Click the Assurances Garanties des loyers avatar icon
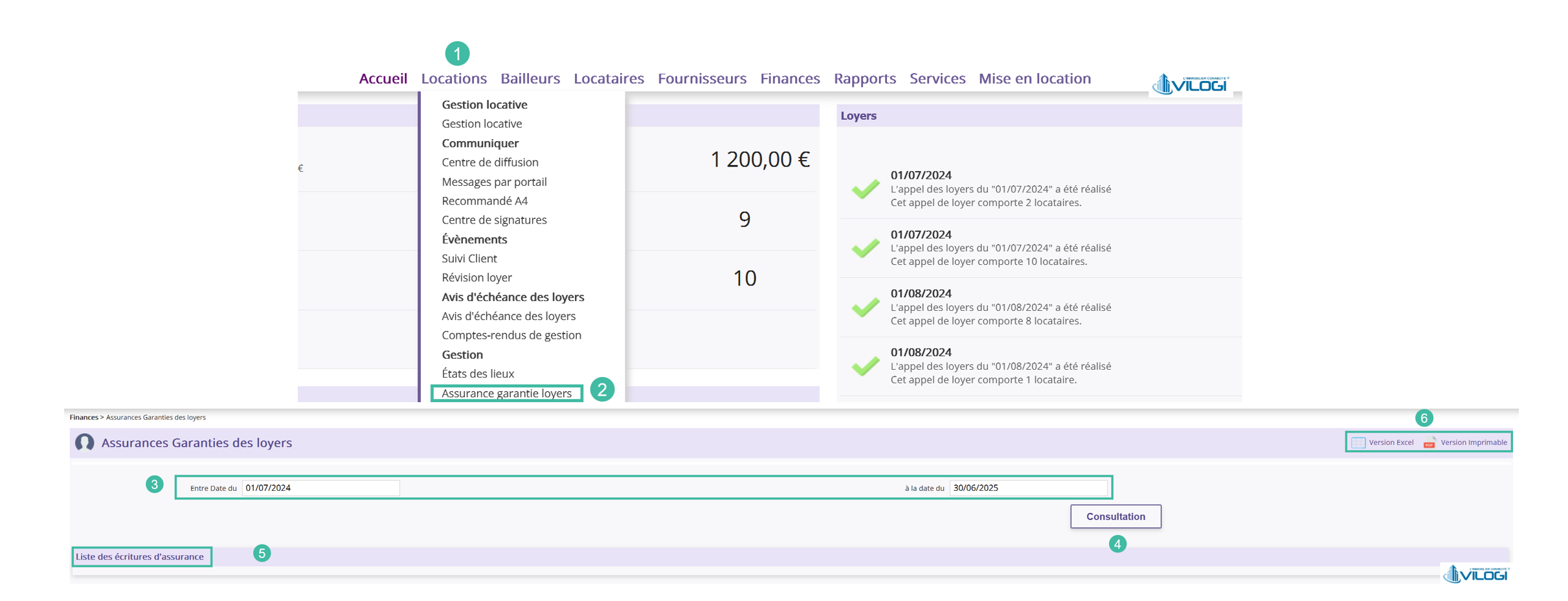Image resolution: width=1568 pixels, height=601 pixels. [85, 442]
